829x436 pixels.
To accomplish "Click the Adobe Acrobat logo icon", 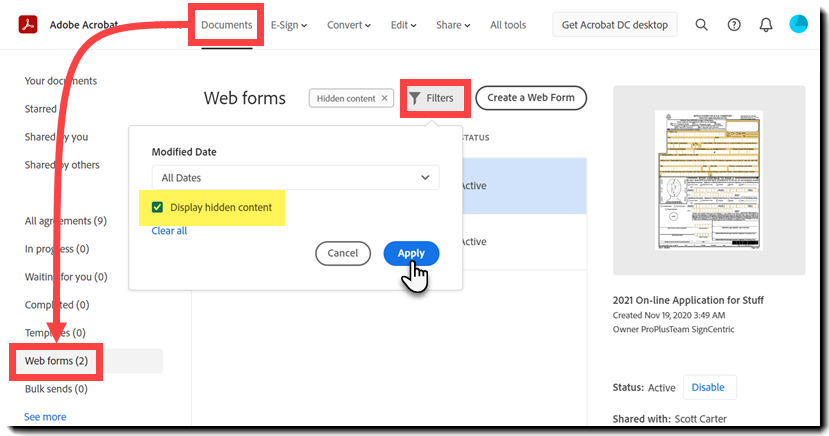I will (28, 24).
